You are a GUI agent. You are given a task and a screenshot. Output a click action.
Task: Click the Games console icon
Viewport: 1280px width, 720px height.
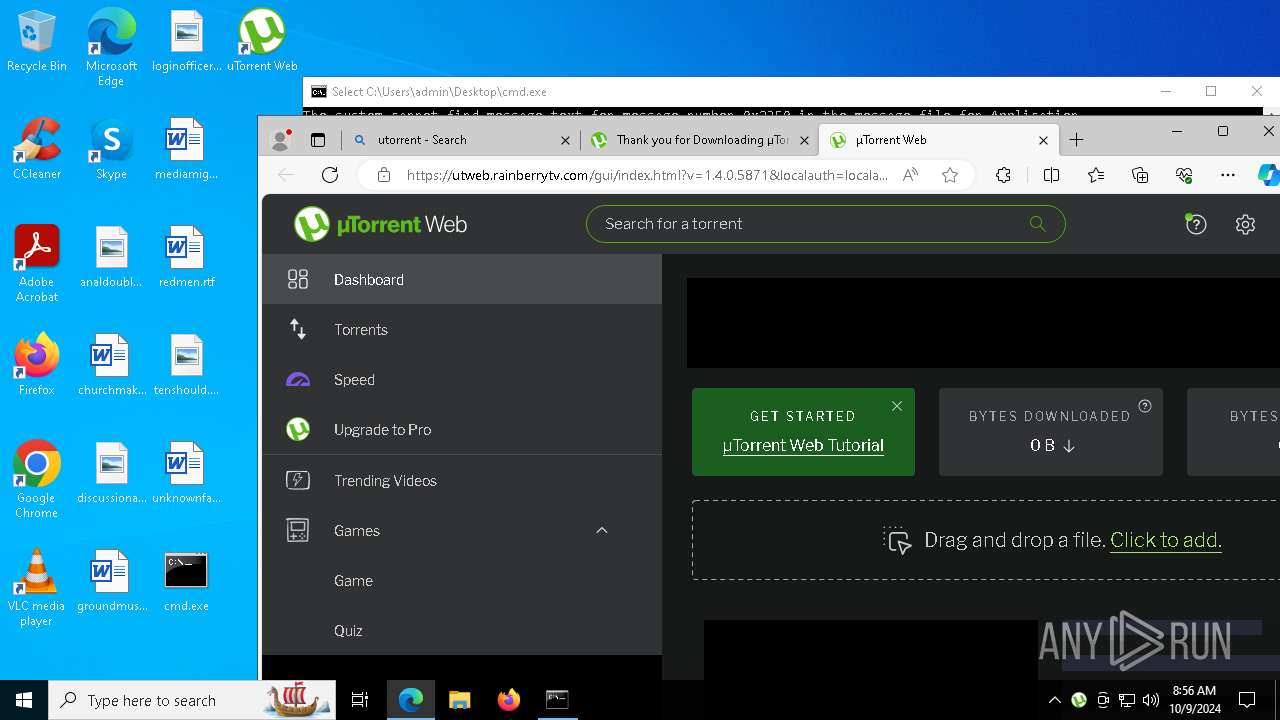tap(298, 530)
